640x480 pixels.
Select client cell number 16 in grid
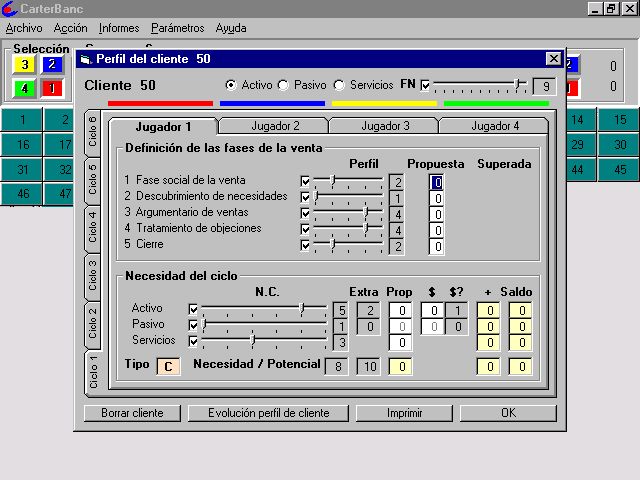point(23,145)
